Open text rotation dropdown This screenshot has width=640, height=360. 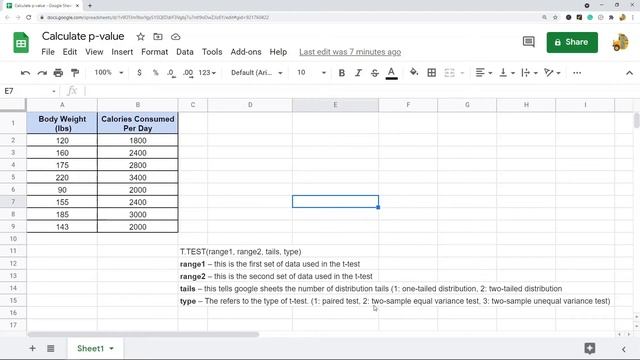point(552,73)
